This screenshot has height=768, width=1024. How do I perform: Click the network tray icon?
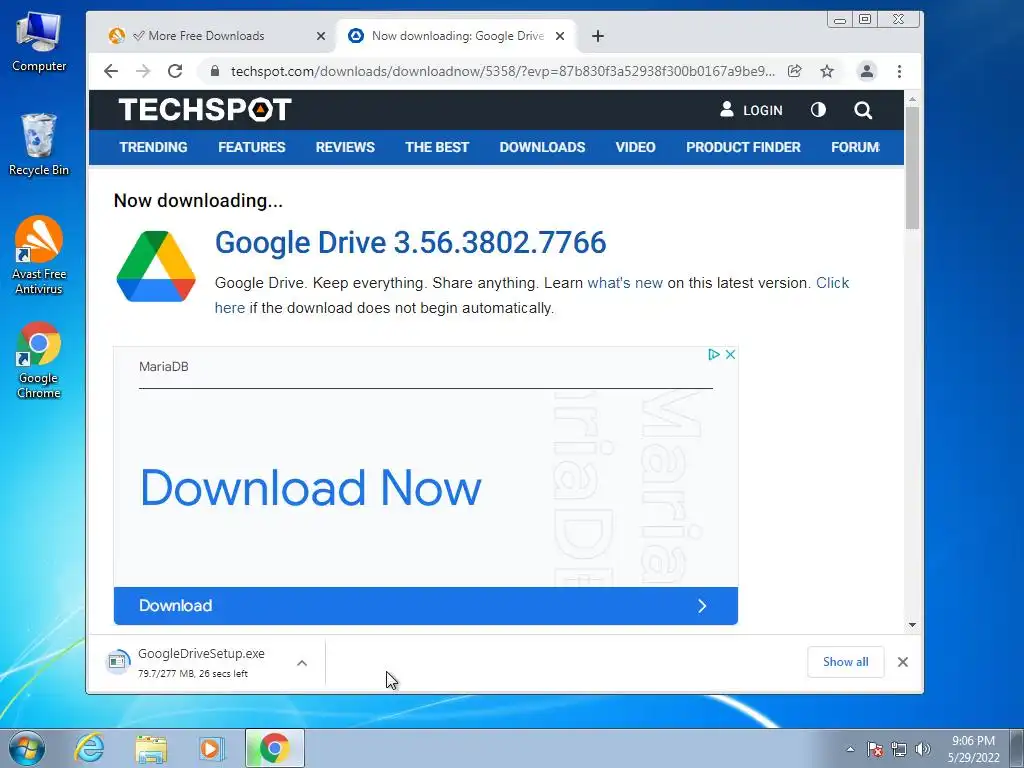899,749
